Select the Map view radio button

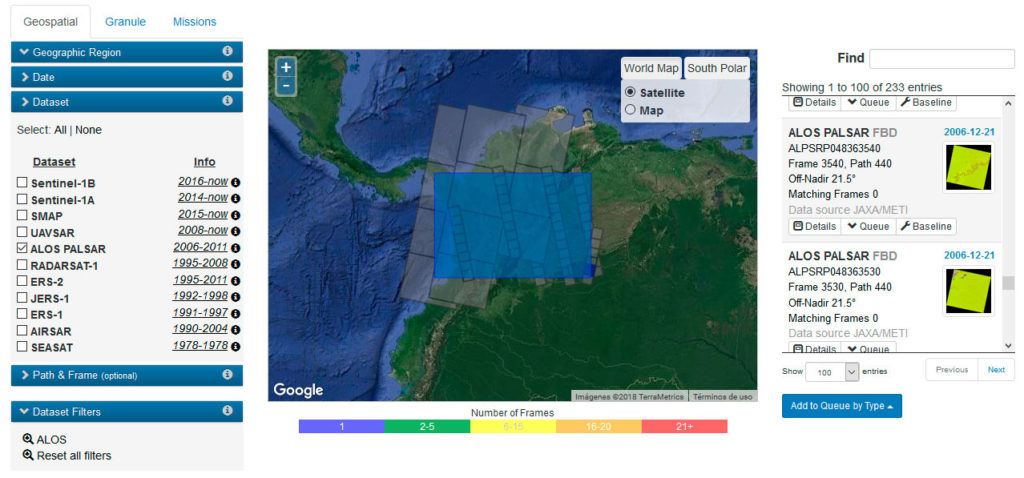(630, 110)
